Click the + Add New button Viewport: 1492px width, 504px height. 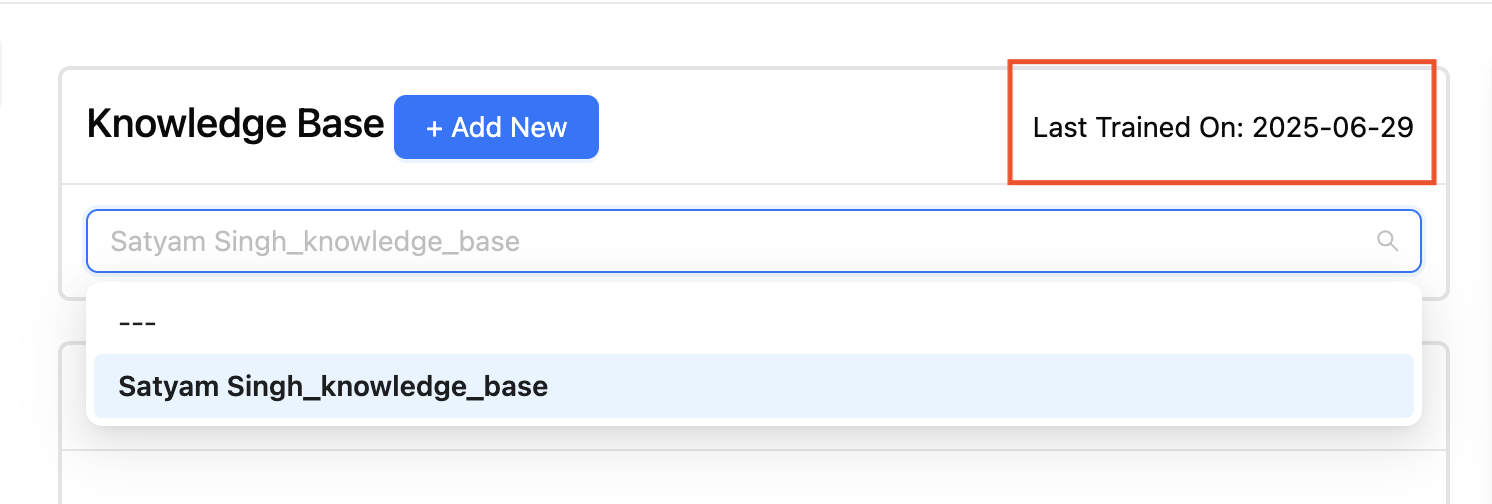tap(496, 127)
